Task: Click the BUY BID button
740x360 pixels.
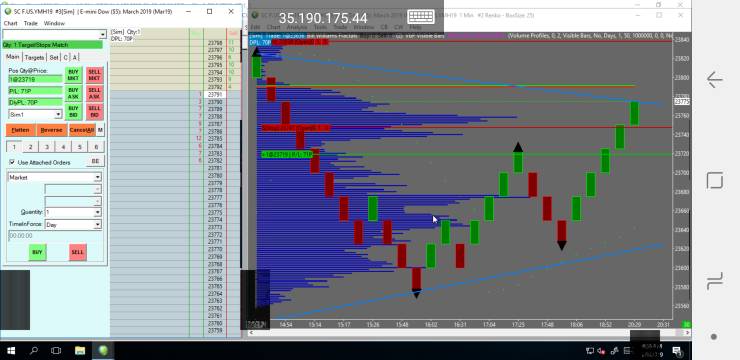Action: click(x=73, y=112)
